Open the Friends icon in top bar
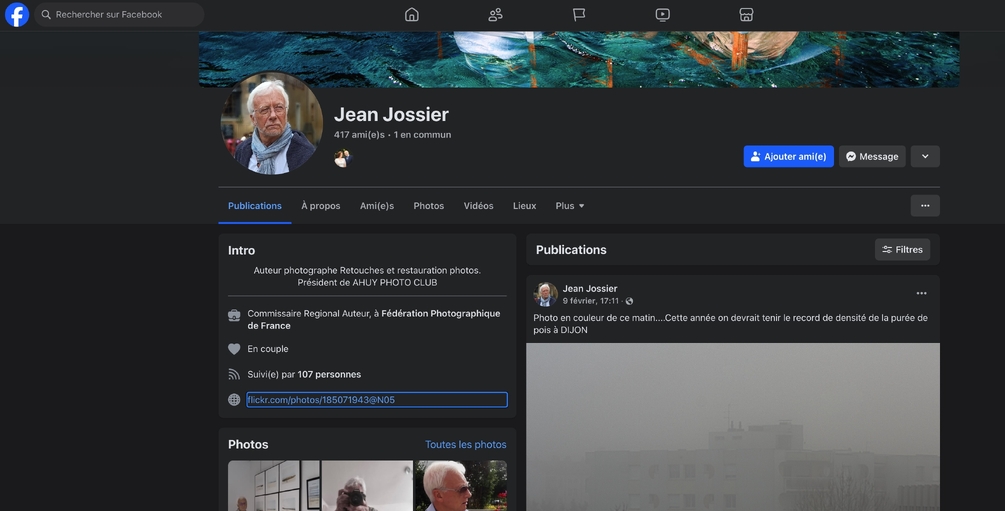The height and width of the screenshot is (511, 1005). point(495,15)
